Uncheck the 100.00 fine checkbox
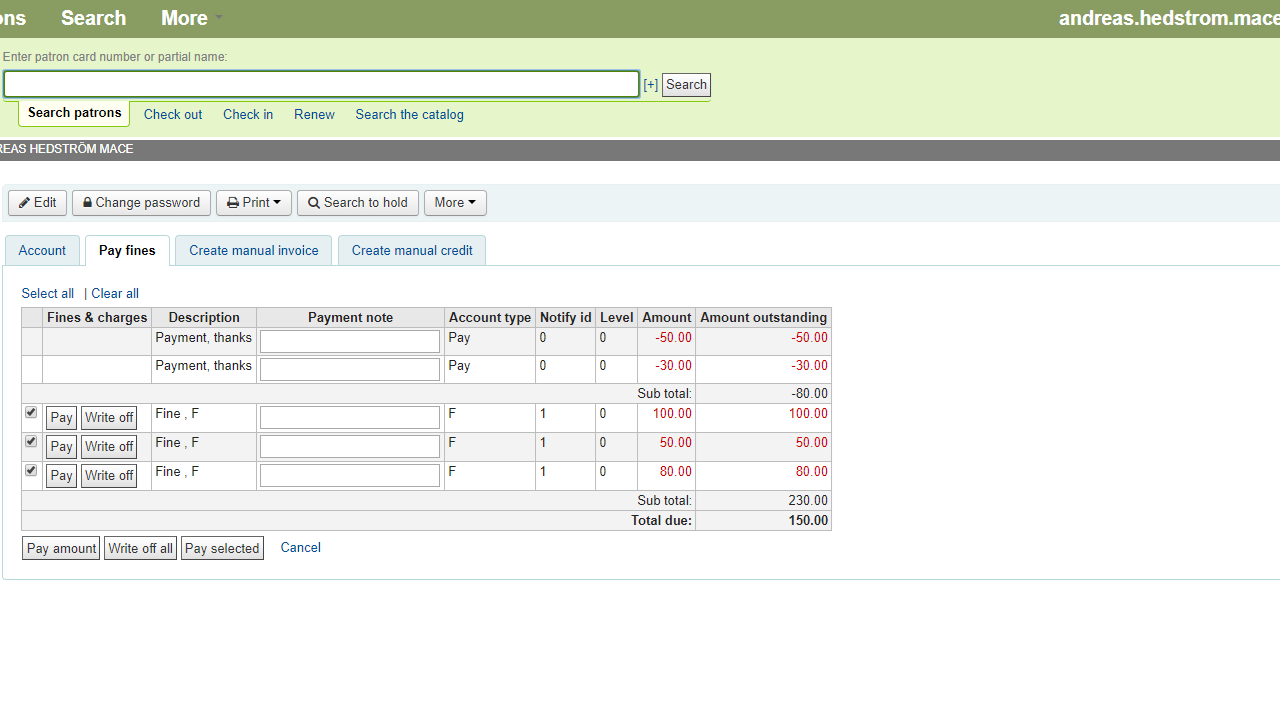Viewport: 1280px width, 720px height. [x=31, y=413]
